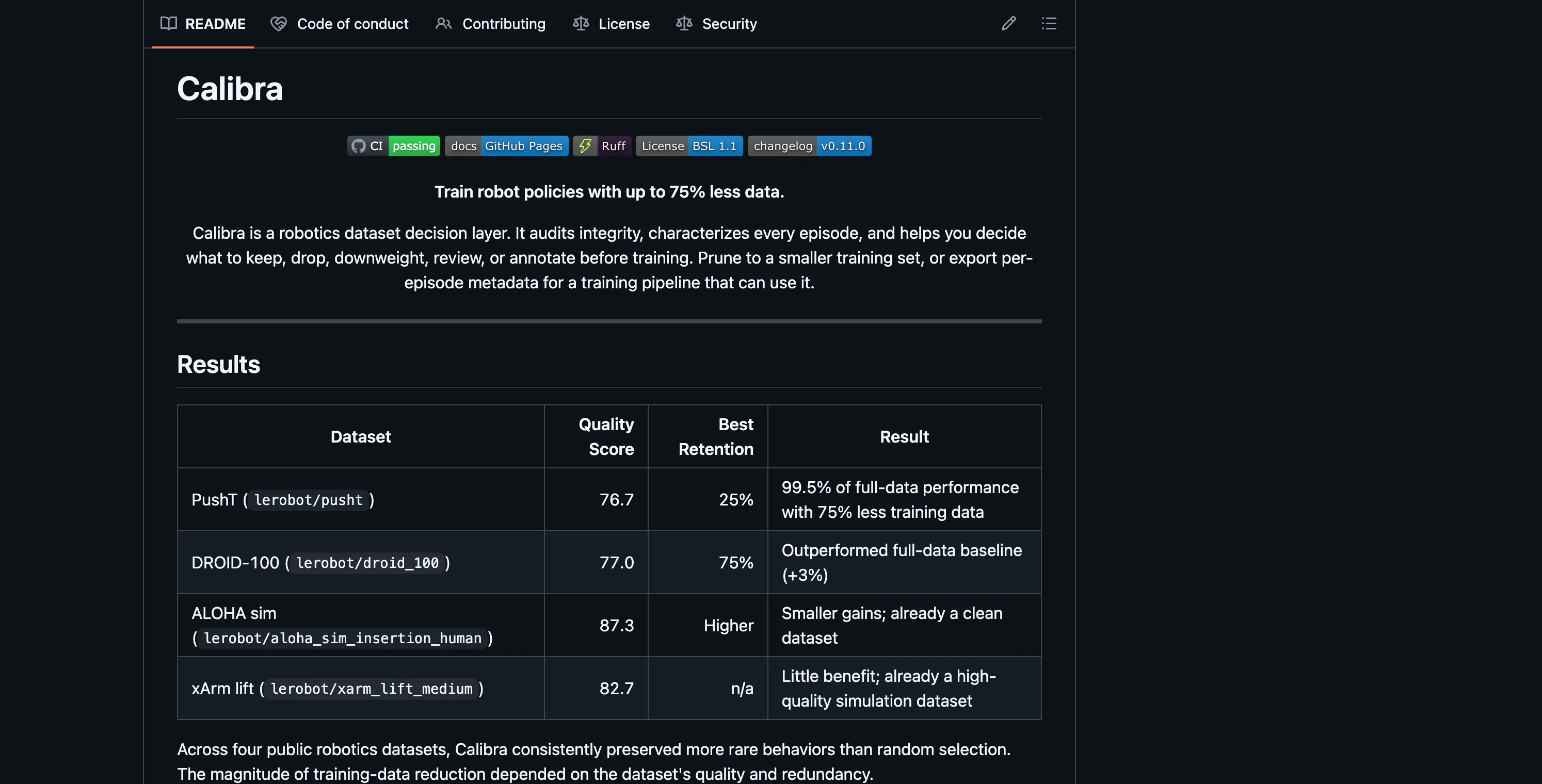Click the Security scale icon
The height and width of the screenshot is (784, 1542).
(684, 23)
